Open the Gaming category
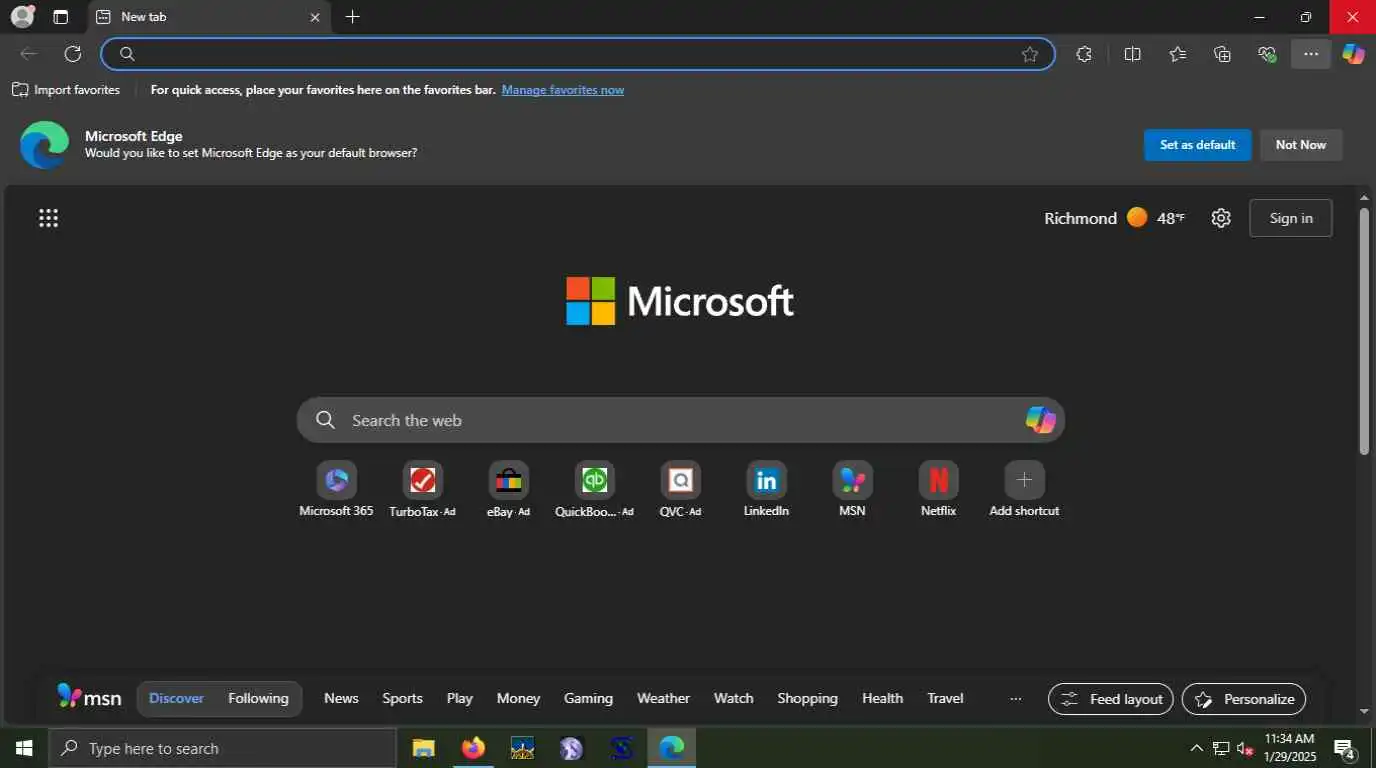1376x768 pixels. pos(588,698)
